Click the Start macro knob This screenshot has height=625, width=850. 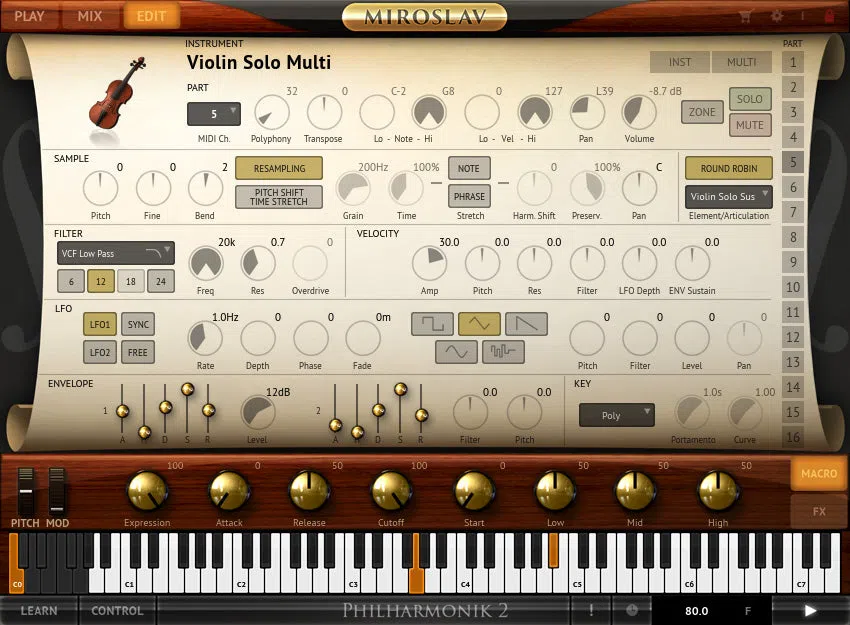click(474, 491)
